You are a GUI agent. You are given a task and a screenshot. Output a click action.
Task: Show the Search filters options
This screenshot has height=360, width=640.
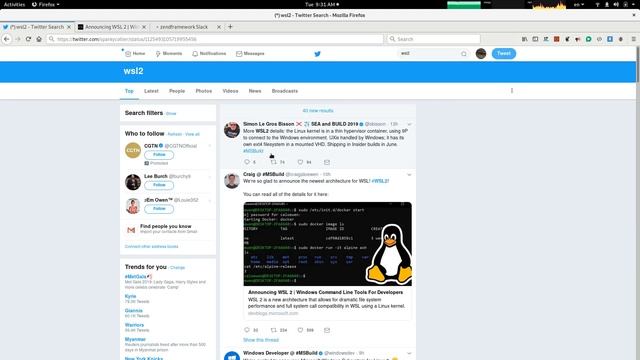coord(171,113)
